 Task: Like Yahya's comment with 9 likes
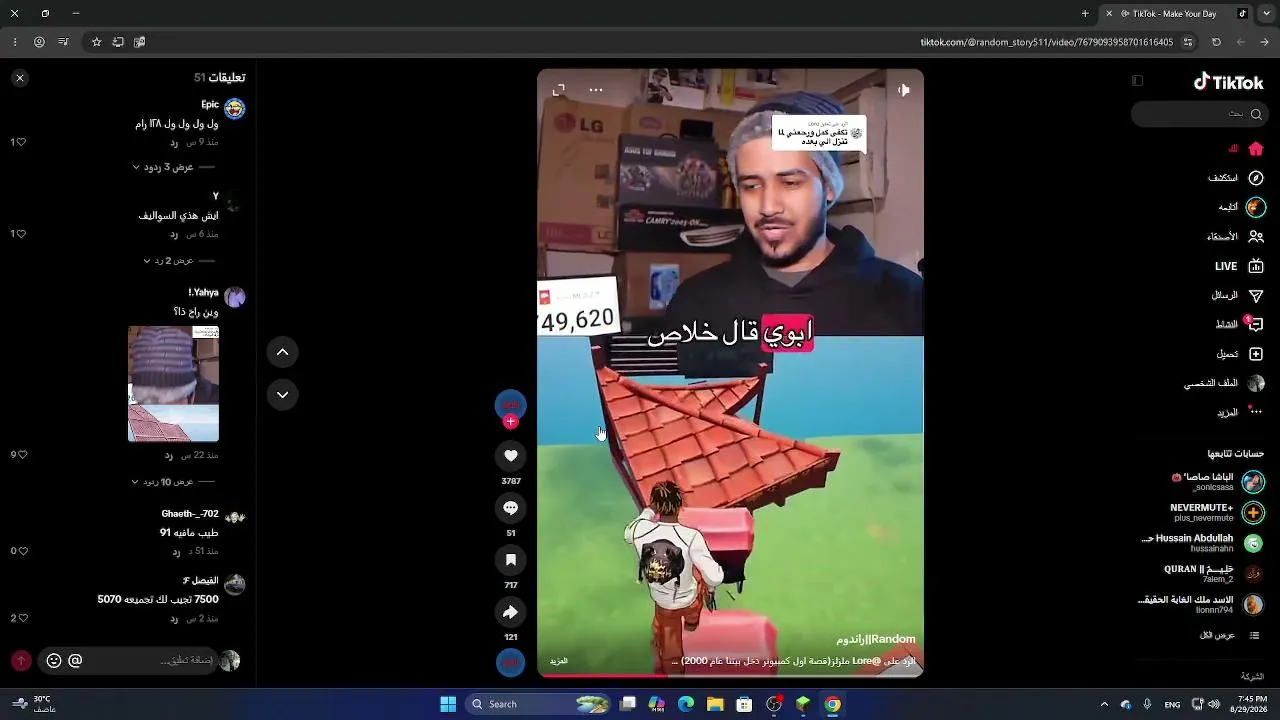point(21,455)
